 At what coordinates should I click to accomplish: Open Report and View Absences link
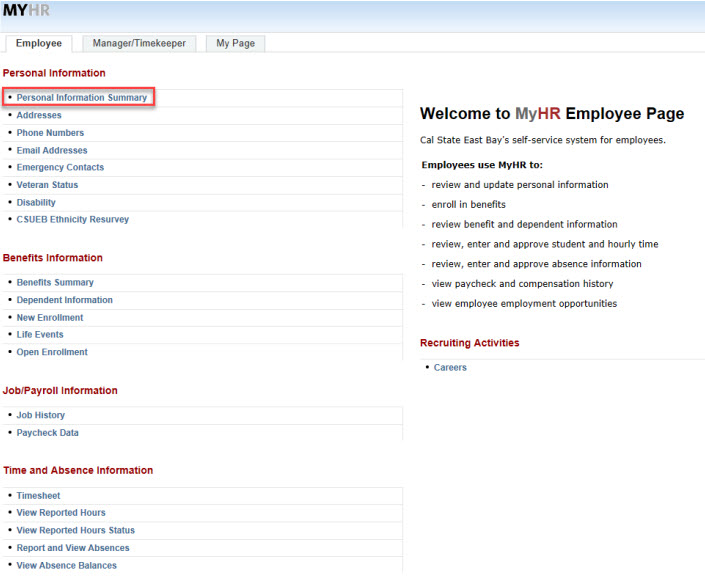(73, 548)
